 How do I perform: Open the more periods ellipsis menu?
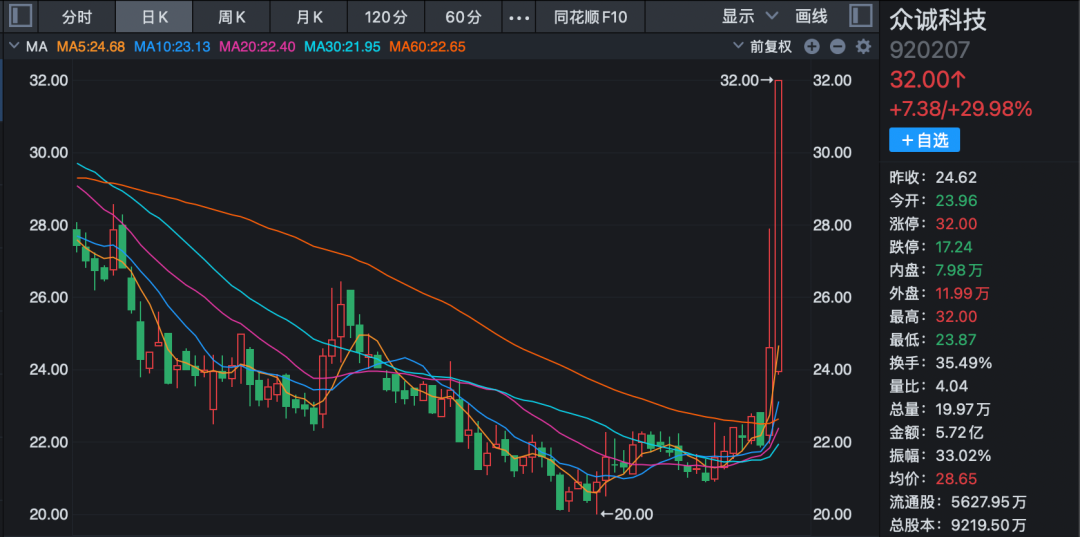(518, 17)
